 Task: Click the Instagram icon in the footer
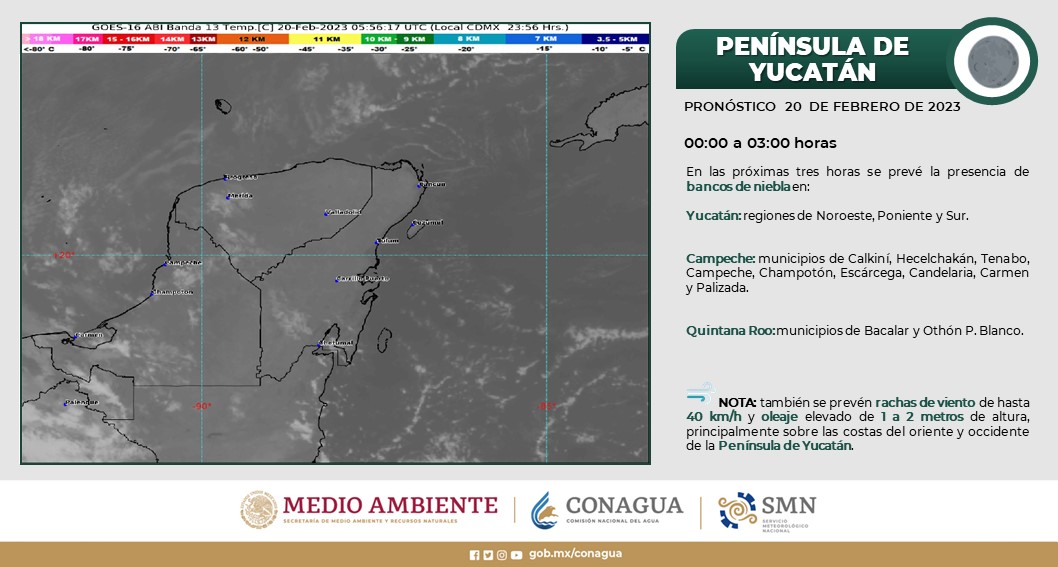(x=501, y=555)
